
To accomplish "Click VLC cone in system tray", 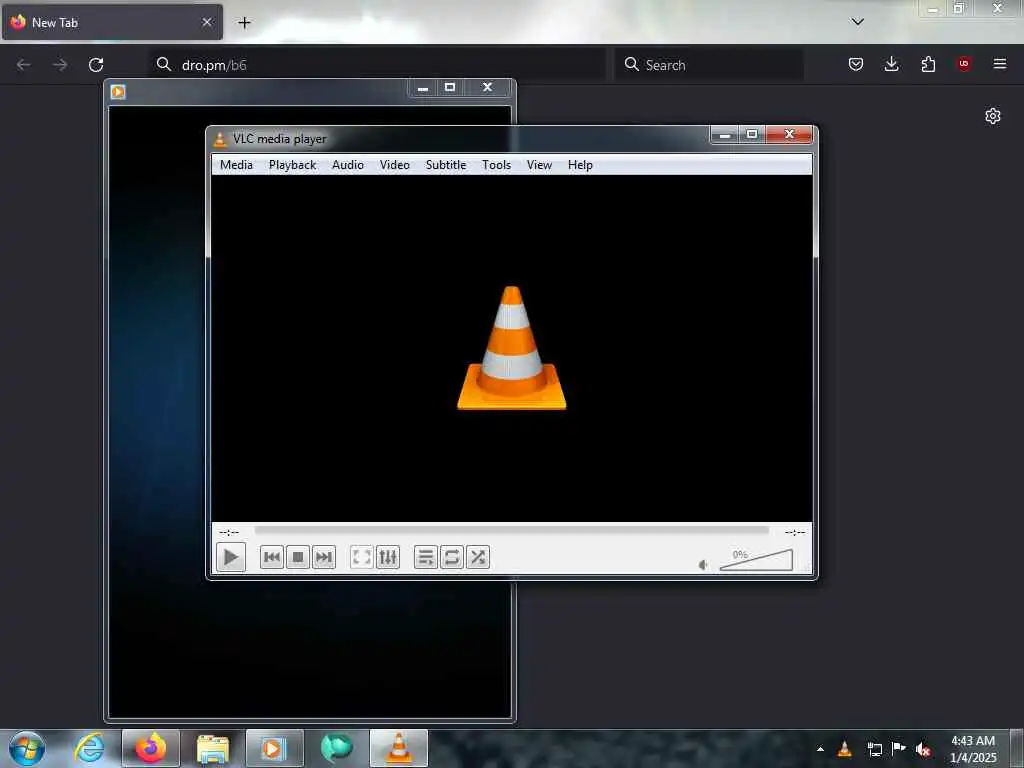I will (844, 749).
